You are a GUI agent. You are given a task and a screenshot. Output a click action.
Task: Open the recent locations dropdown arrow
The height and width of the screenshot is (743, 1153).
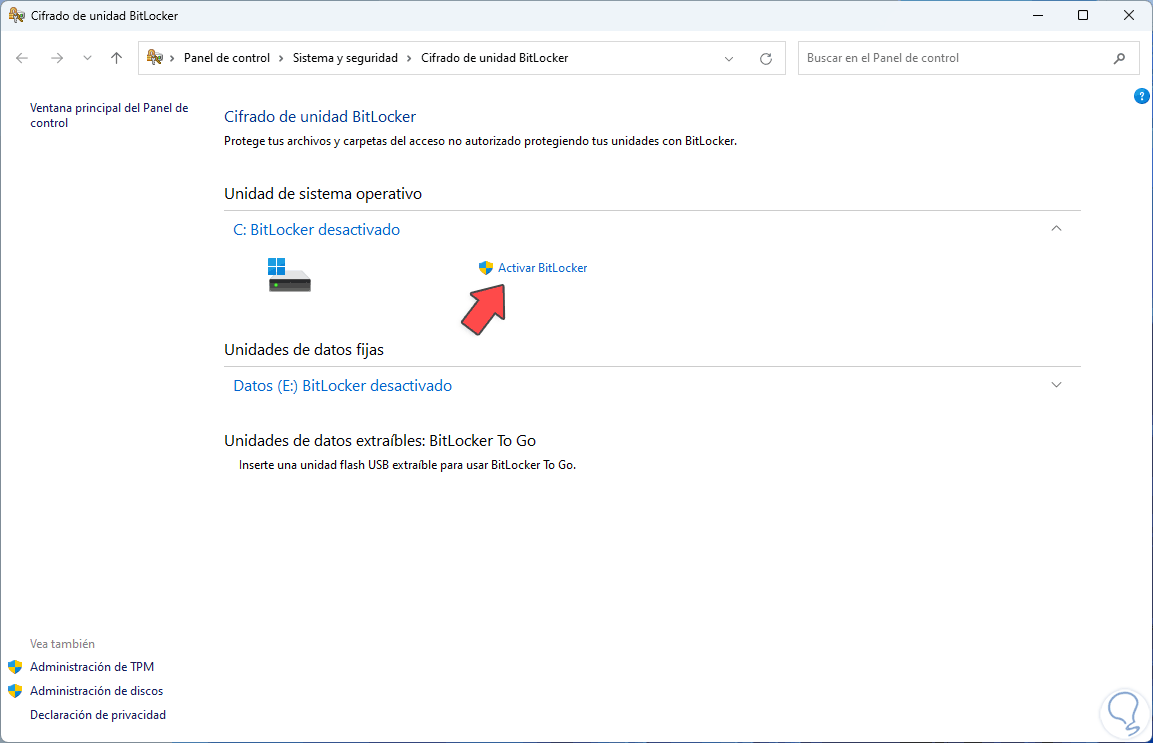[x=88, y=58]
